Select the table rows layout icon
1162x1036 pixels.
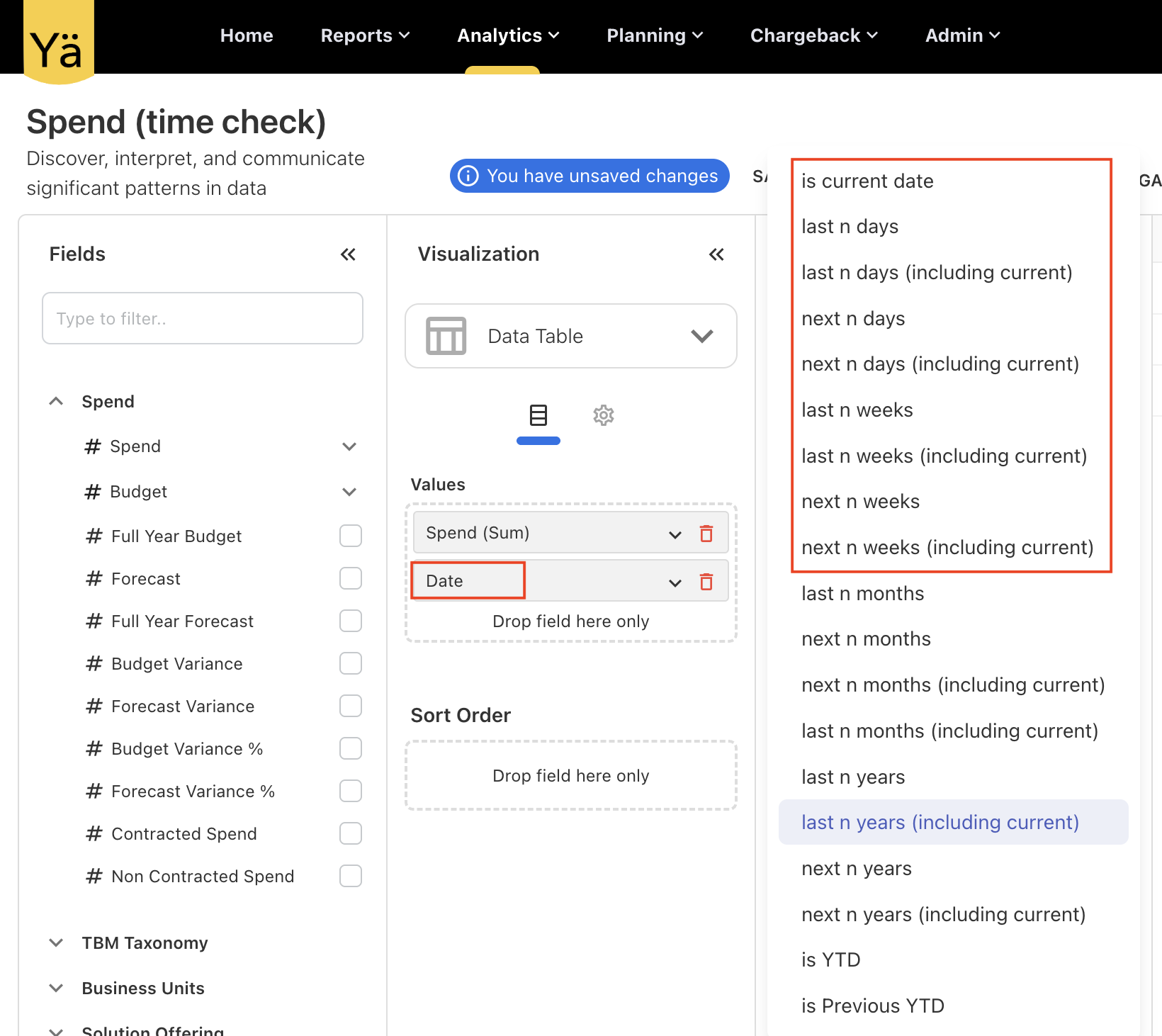[538, 415]
